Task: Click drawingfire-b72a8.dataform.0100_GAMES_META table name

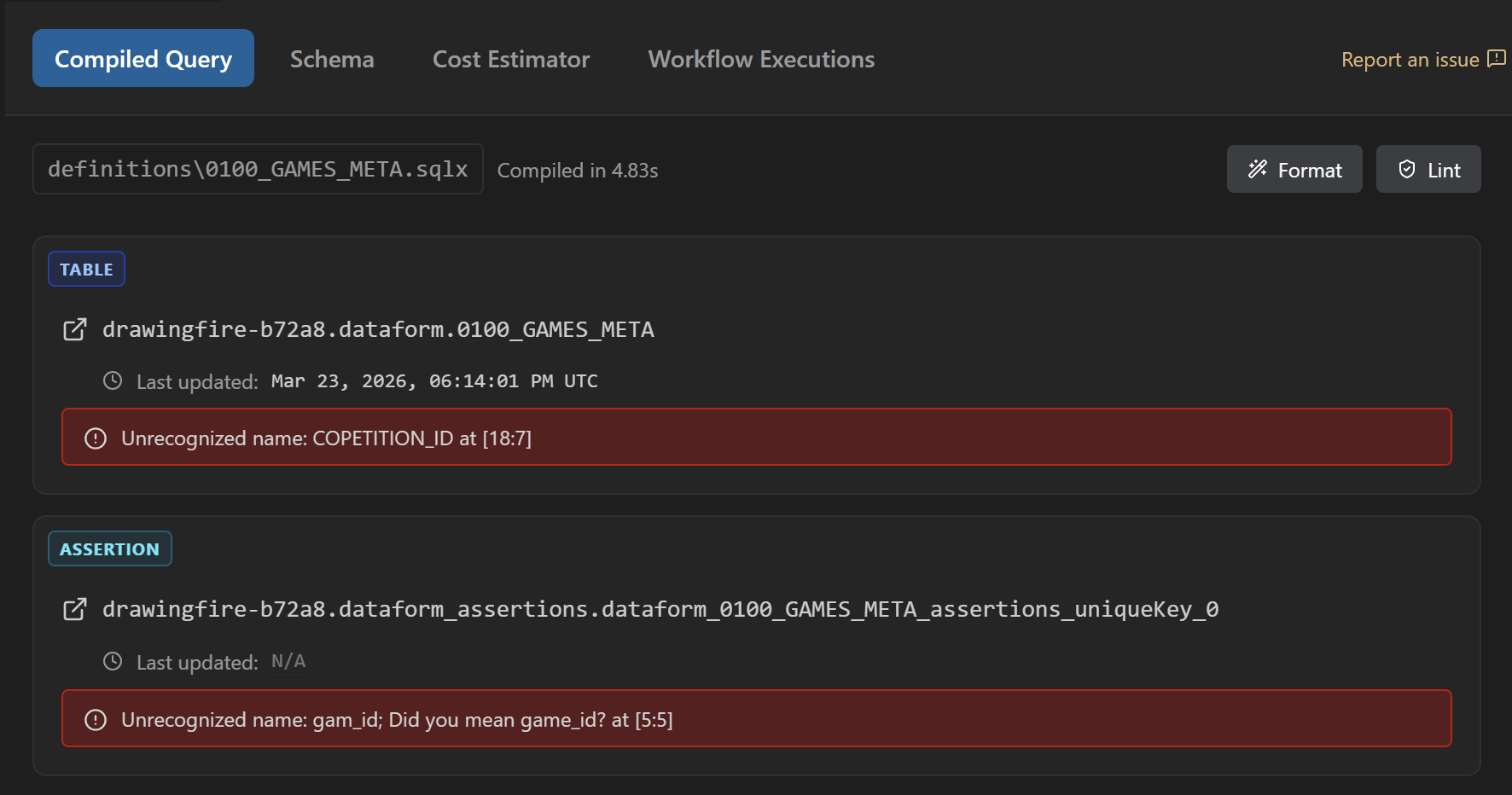Action: pos(378,329)
